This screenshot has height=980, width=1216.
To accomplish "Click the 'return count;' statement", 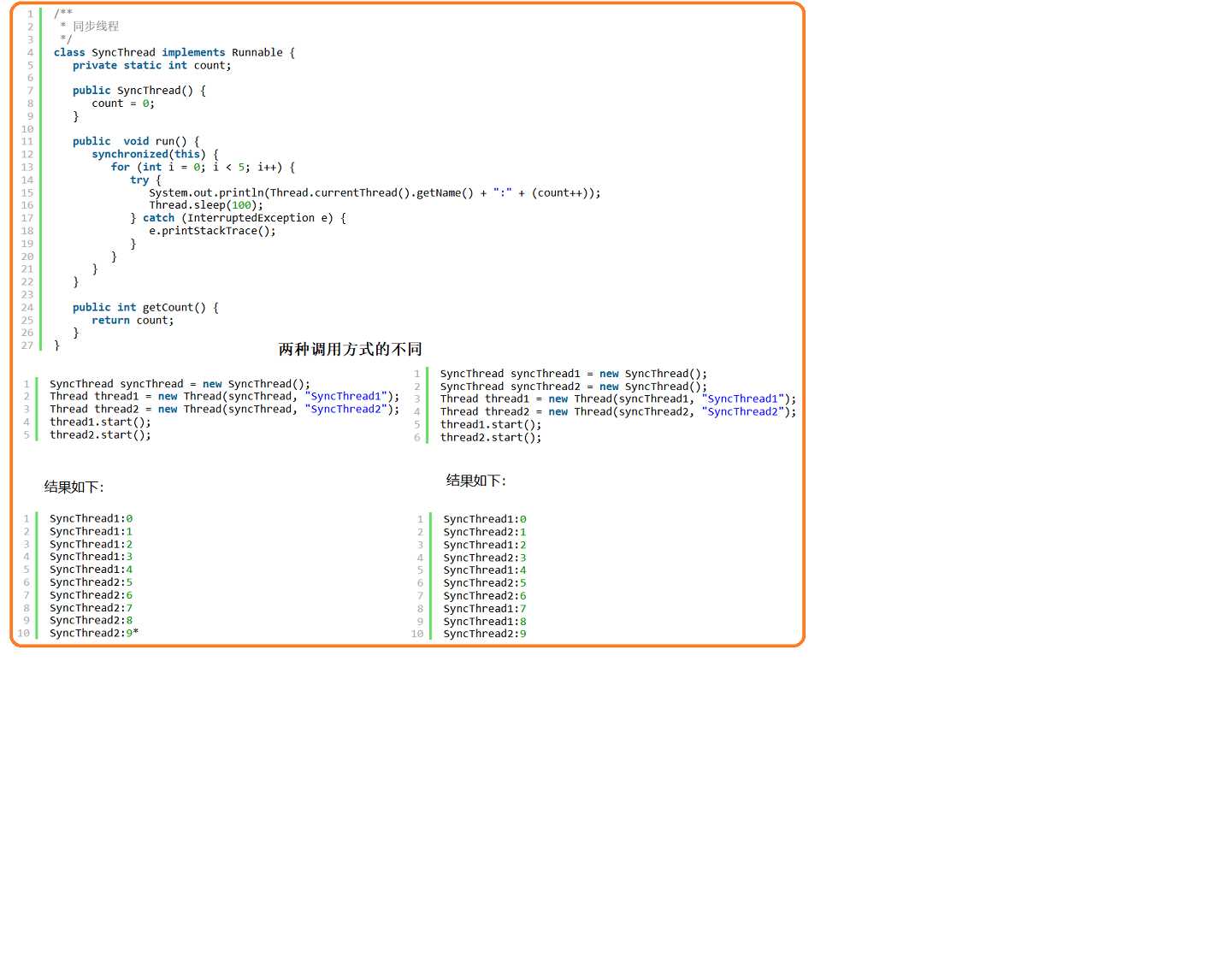I will (x=133, y=320).
